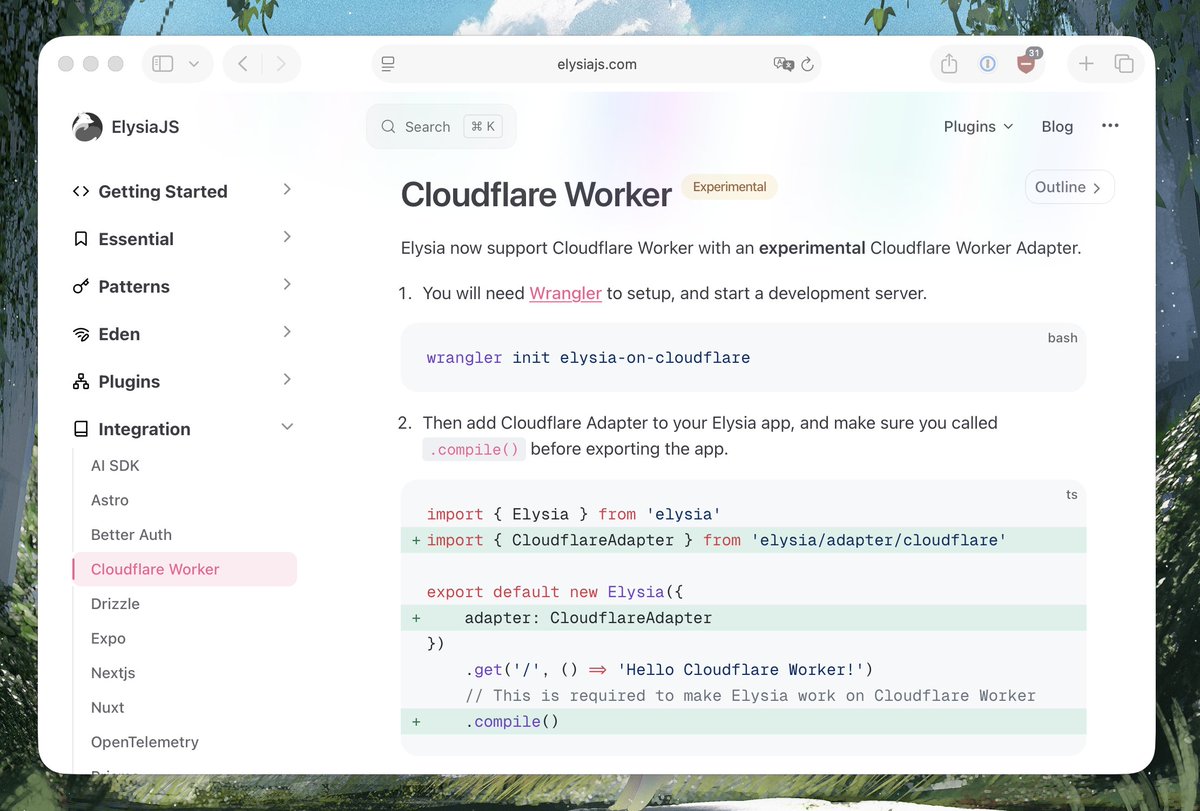Open the three-dot more menu

(1110, 126)
